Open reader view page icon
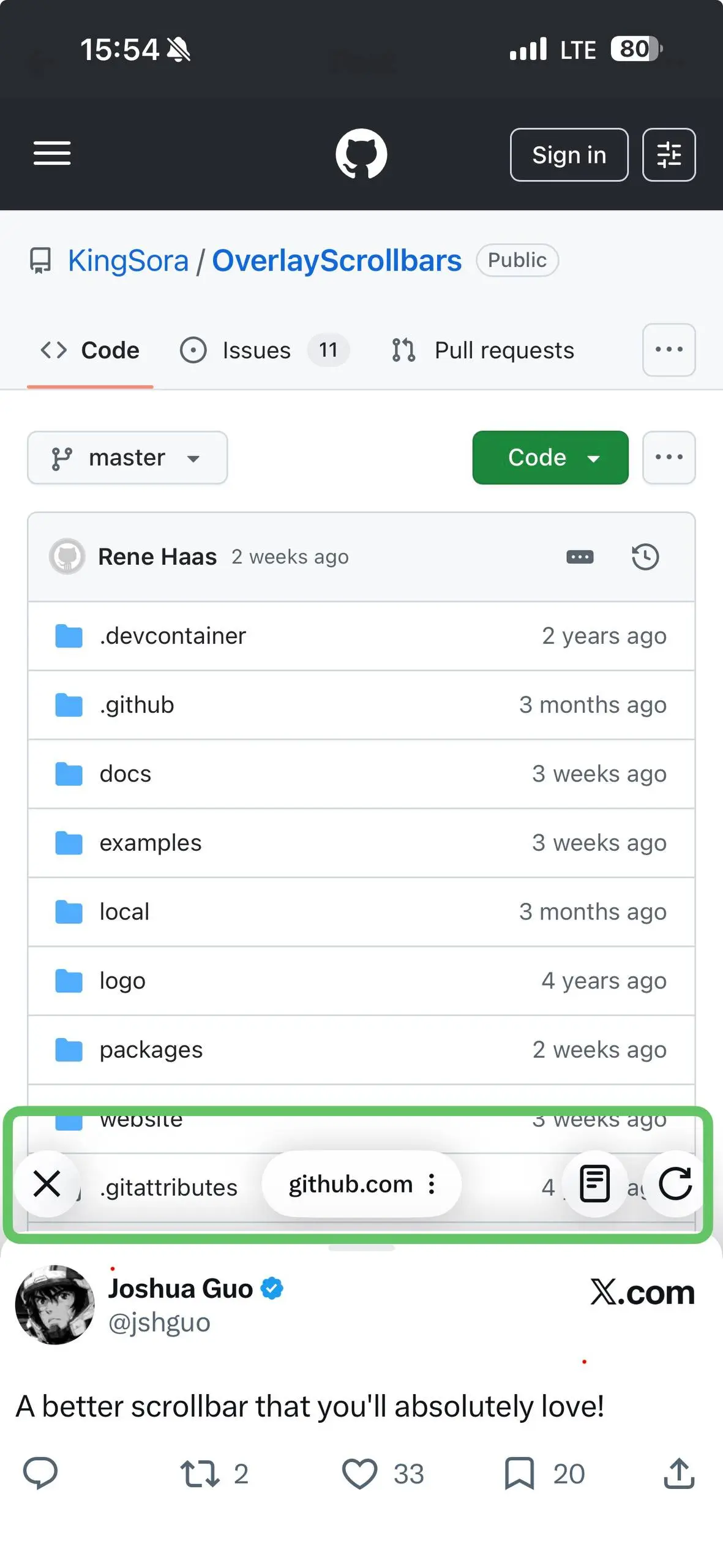723x1568 pixels. click(594, 1183)
